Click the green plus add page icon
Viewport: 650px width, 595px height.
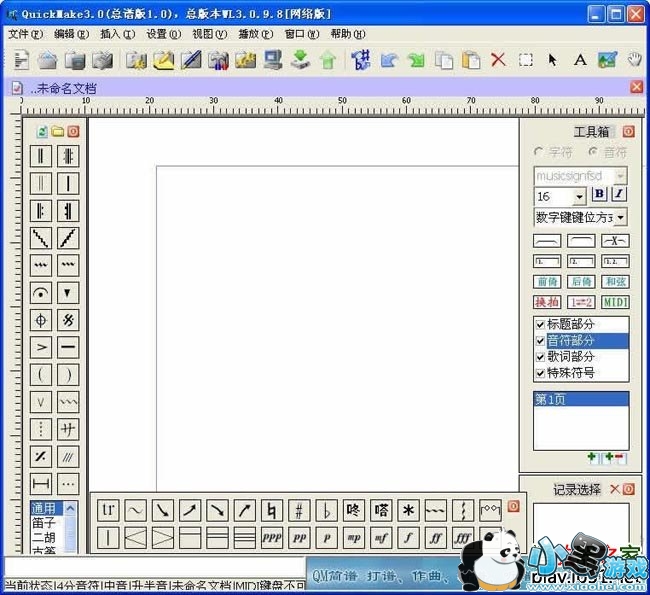pos(592,457)
